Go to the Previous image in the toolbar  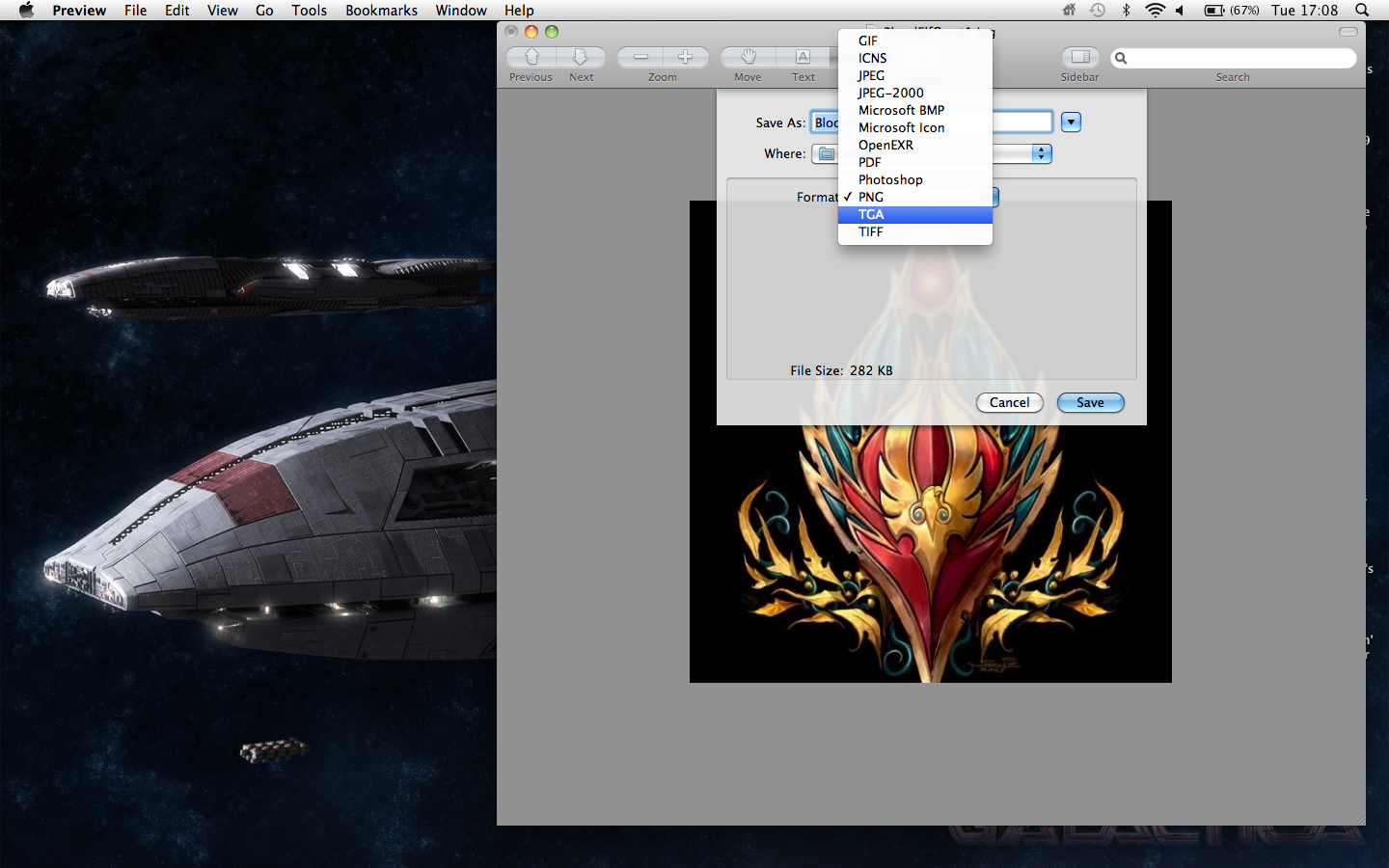tap(531, 57)
